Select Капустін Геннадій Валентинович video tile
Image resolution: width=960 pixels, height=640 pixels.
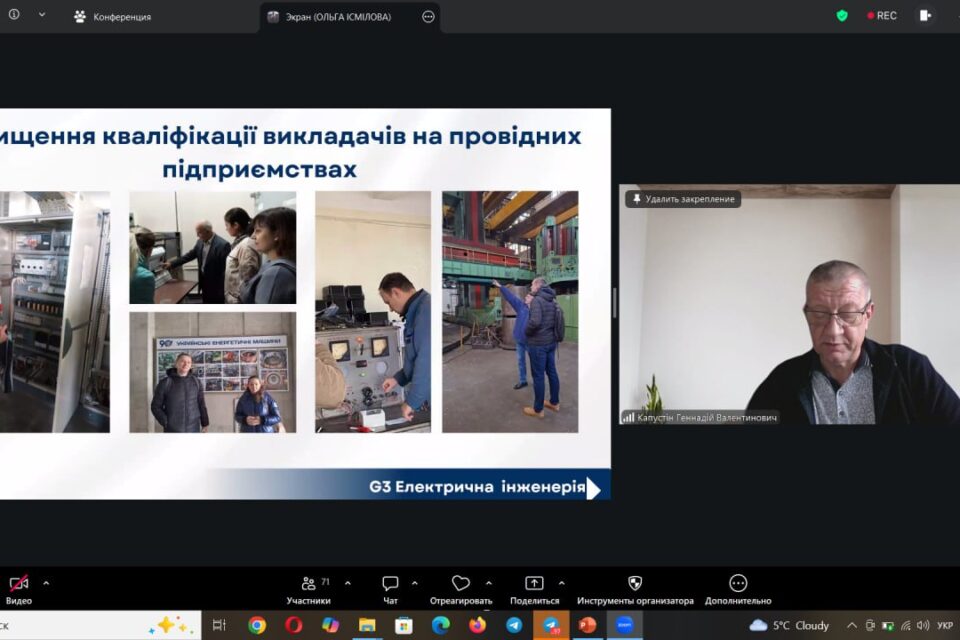(789, 304)
